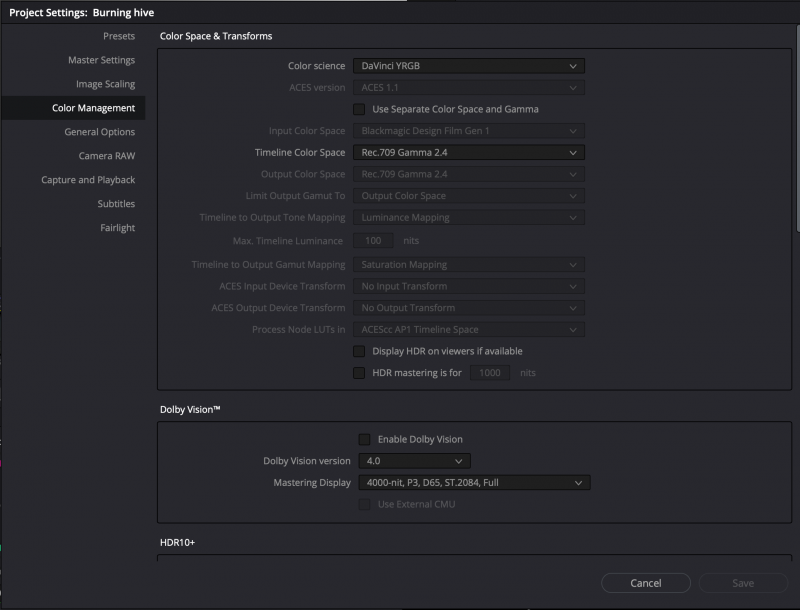Open Capture and Playback settings
This screenshot has width=800, height=610.
(x=88, y=180)
